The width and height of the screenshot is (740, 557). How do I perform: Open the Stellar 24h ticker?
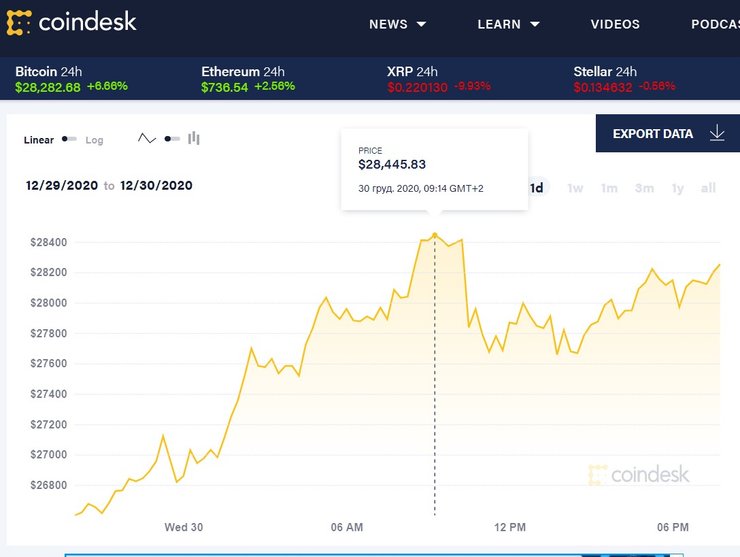[624, 79]
